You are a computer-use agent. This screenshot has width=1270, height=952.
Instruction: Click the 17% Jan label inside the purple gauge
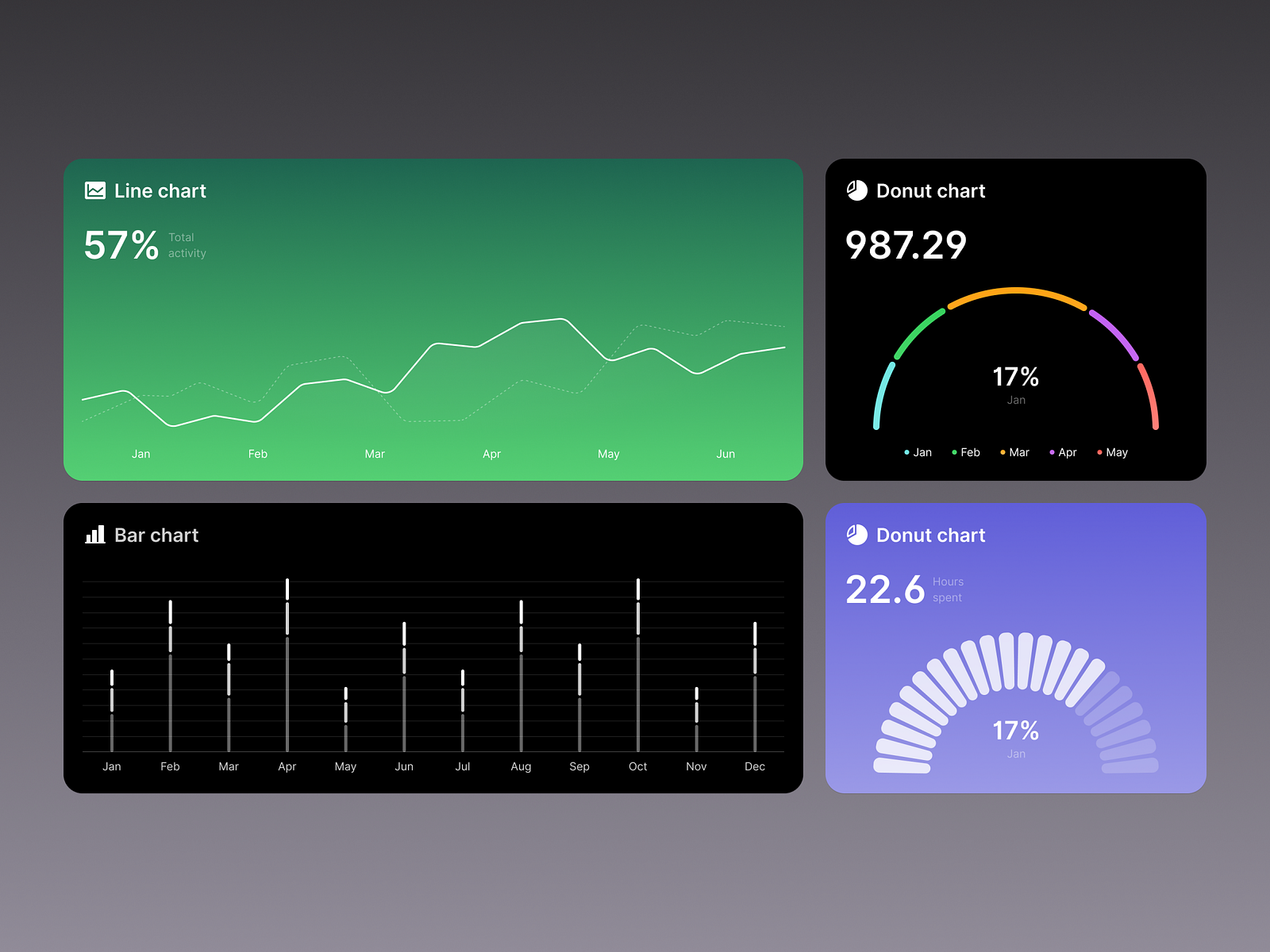click(x=1016, y=736)
